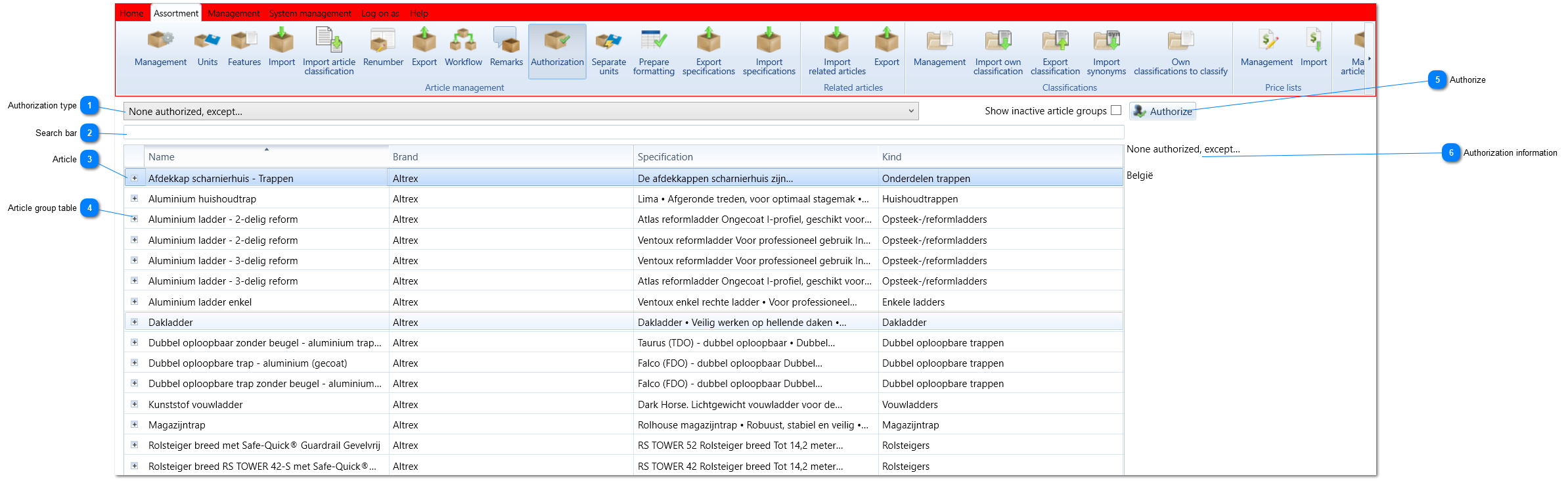Open the authorization type dropdown

tap(521, 111)
